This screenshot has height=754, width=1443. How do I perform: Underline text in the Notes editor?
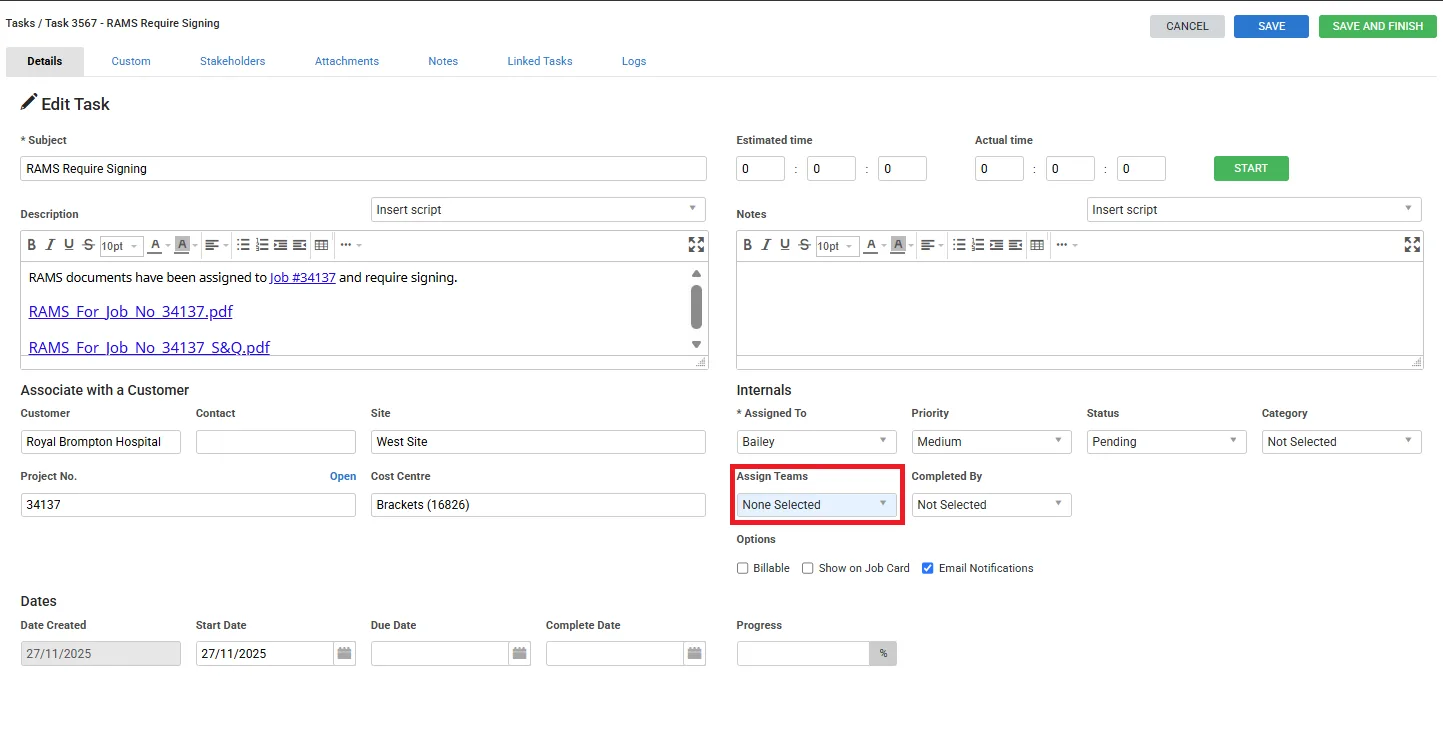click(785, 245)
